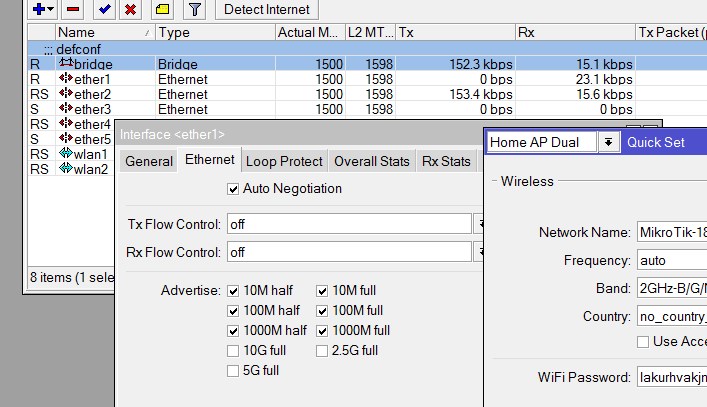The height and width of the screenshot is (407, 707).
Task: Click the Tx Flow Control field
Action: click(x=349, y=224)
